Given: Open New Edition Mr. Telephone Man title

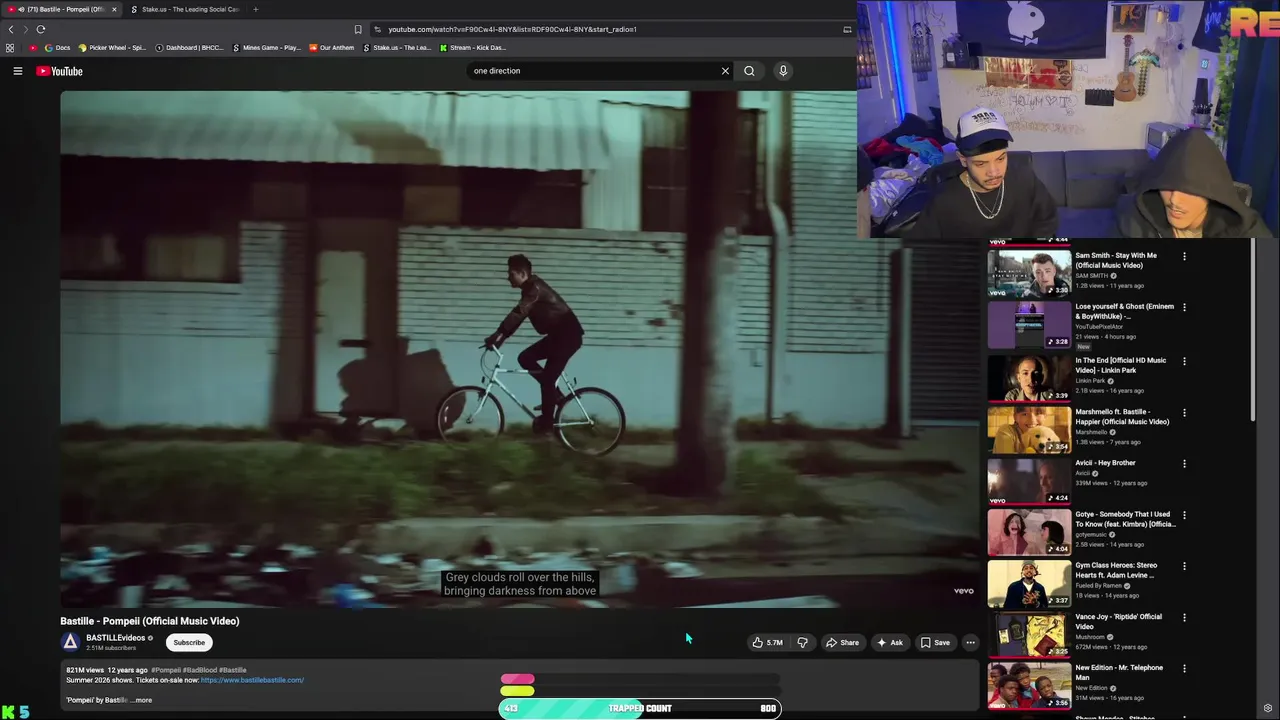Looking at the screenshot, I should click(1119, 672).
